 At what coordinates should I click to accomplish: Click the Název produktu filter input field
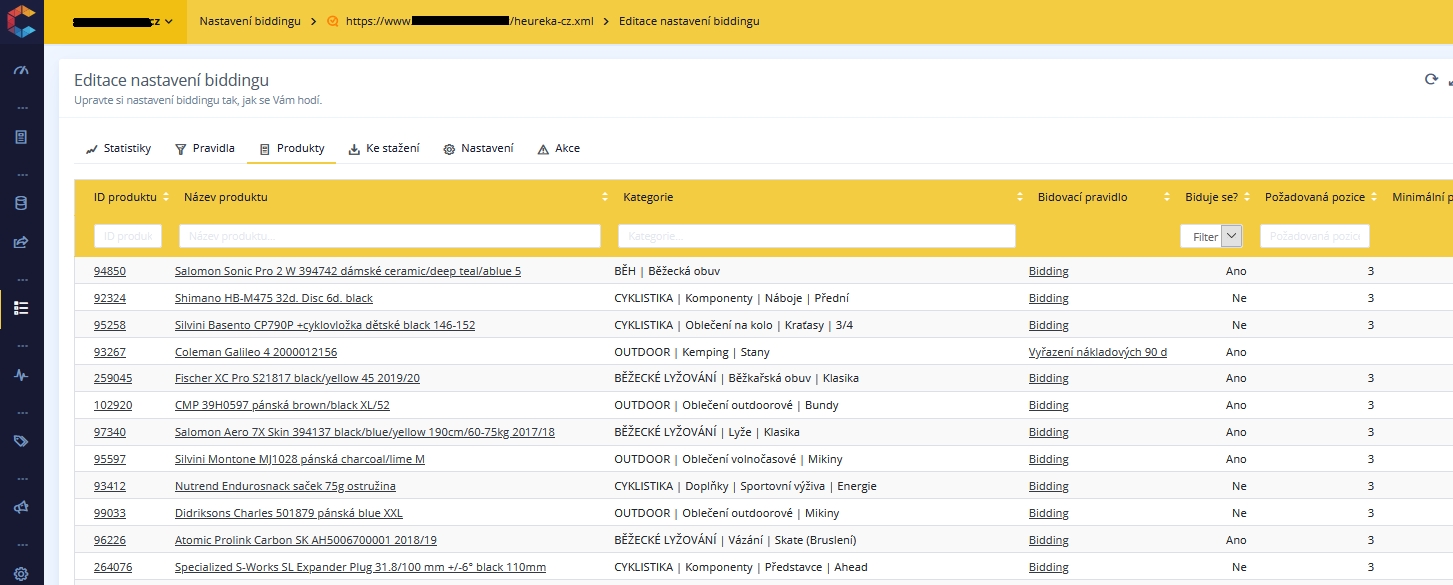[389, 236]
